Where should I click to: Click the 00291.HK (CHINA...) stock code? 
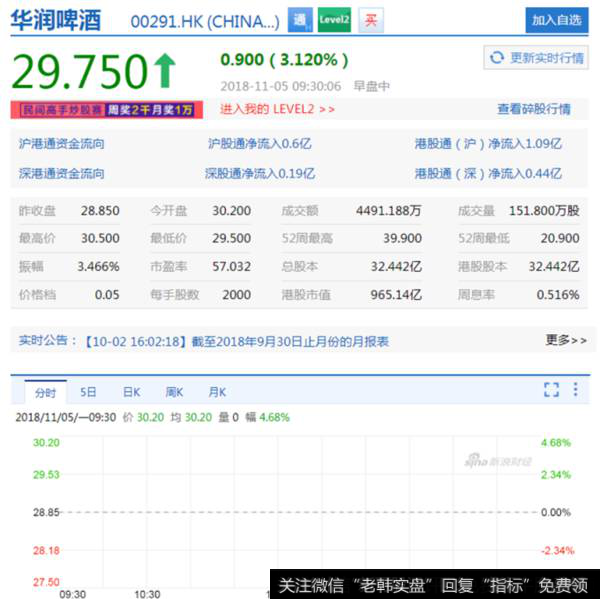point(205,21)
